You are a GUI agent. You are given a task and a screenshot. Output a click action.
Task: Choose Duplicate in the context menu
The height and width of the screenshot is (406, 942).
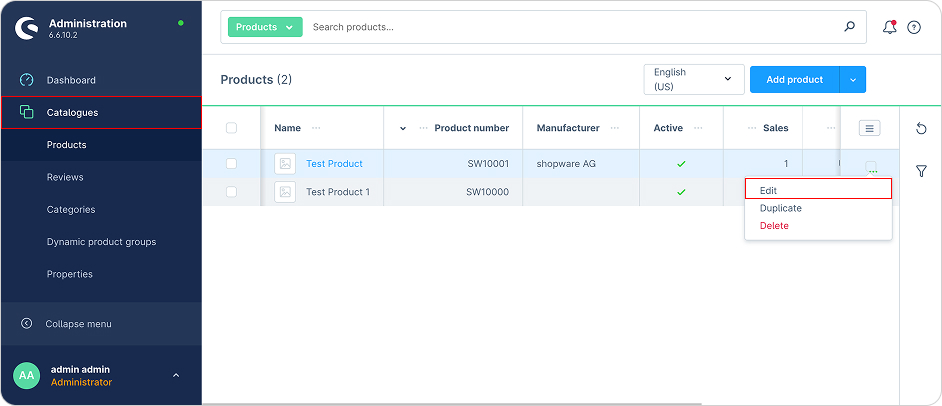tap(781, 208)
